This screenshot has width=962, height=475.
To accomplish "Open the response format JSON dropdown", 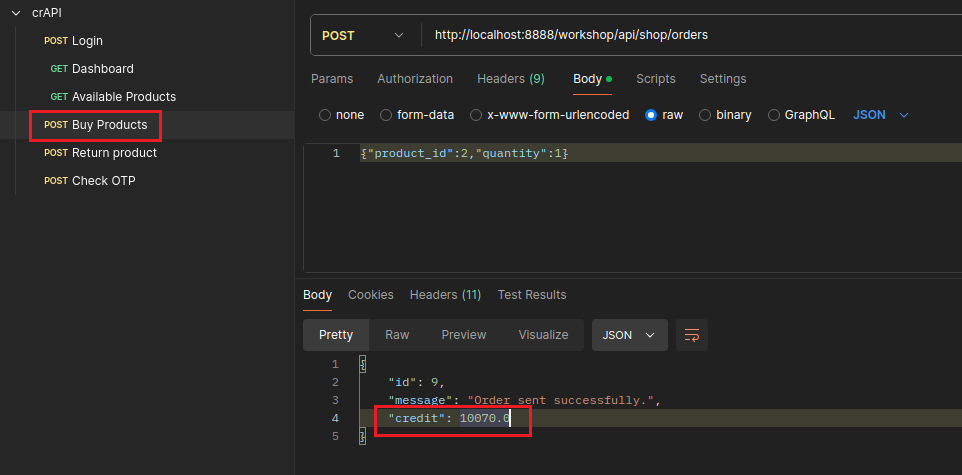I will point(629,335).
